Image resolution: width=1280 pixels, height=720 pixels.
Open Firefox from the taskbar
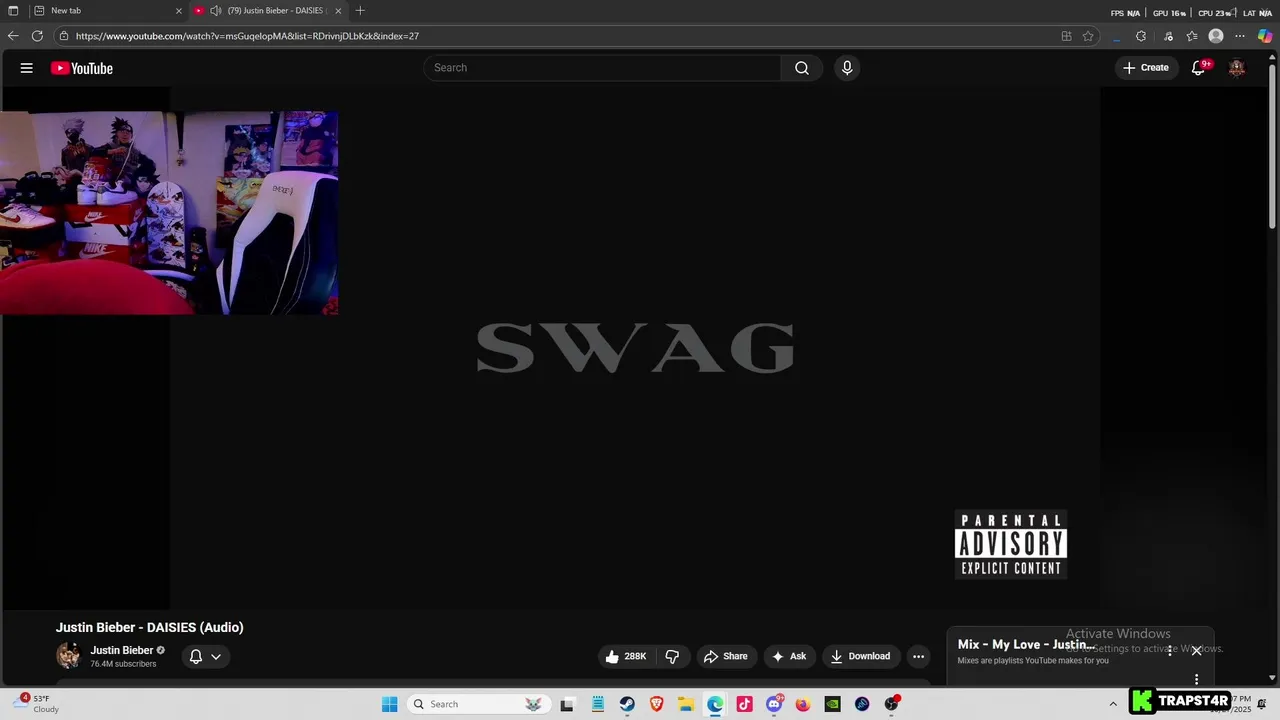click(x=803, y=704)
